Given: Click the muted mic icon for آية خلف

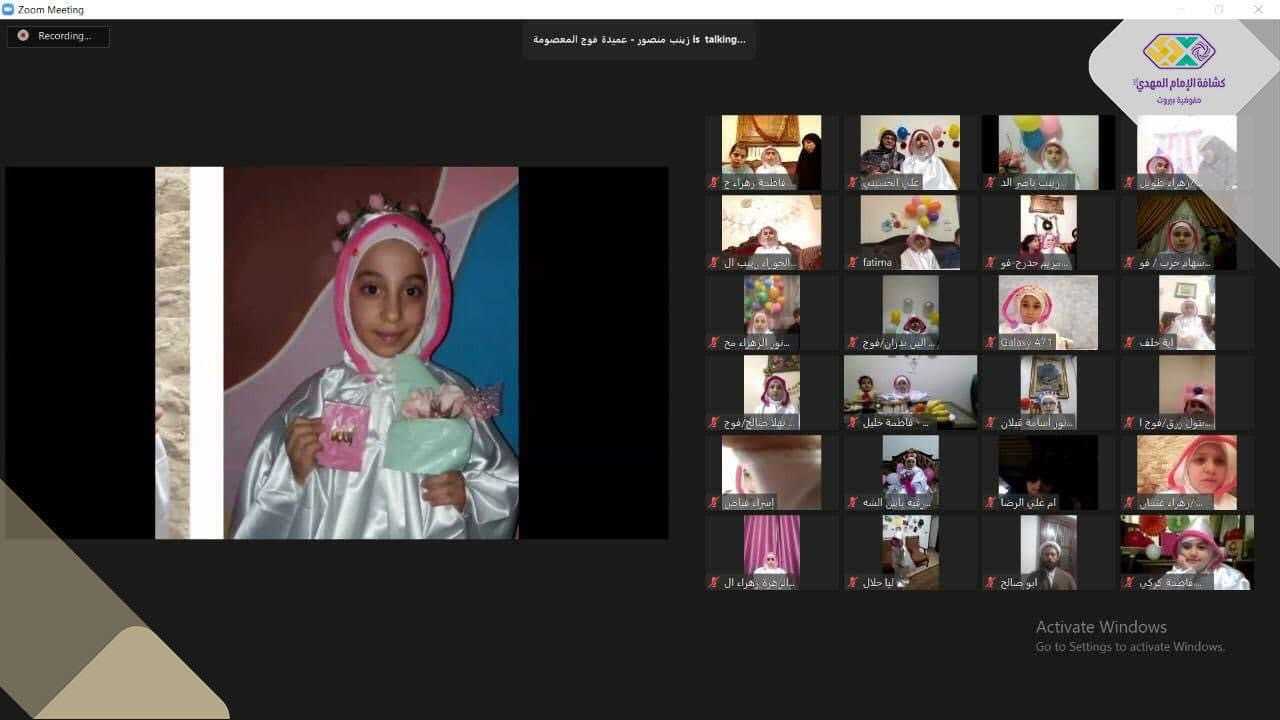Looking at the screenshot, I should pyautogui.click(x=1129, y=343).
